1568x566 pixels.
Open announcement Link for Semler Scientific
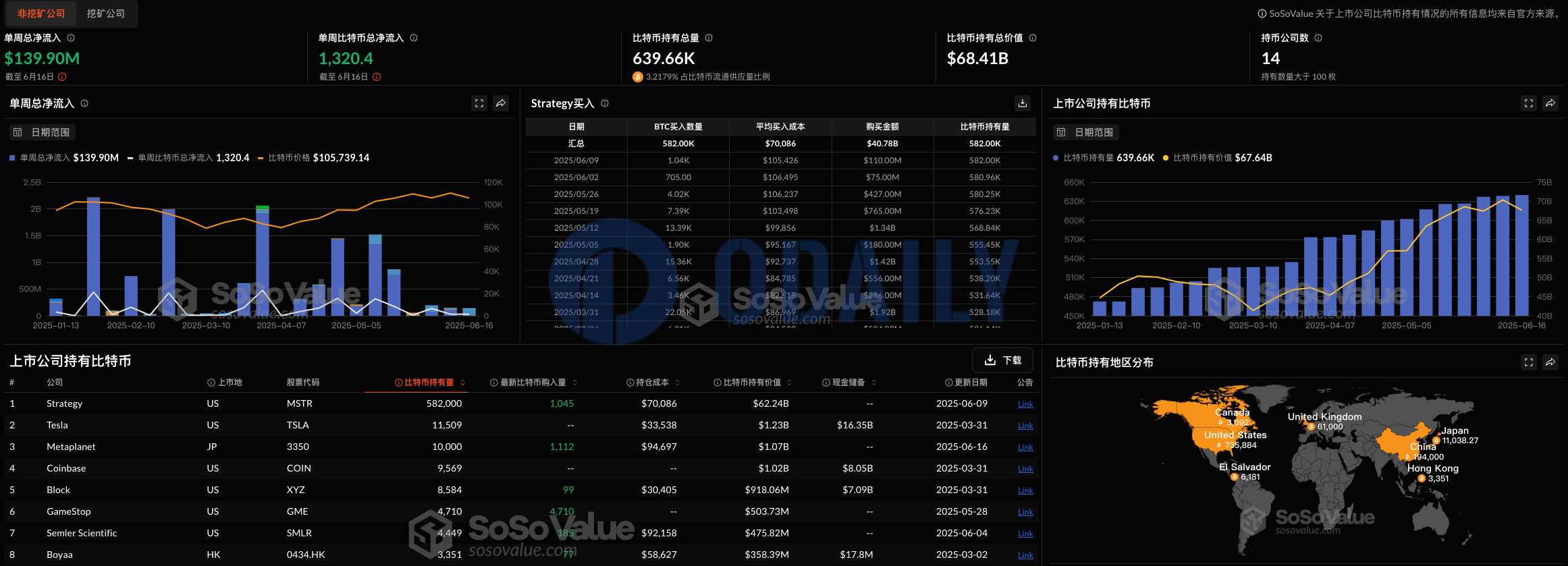1025,534
